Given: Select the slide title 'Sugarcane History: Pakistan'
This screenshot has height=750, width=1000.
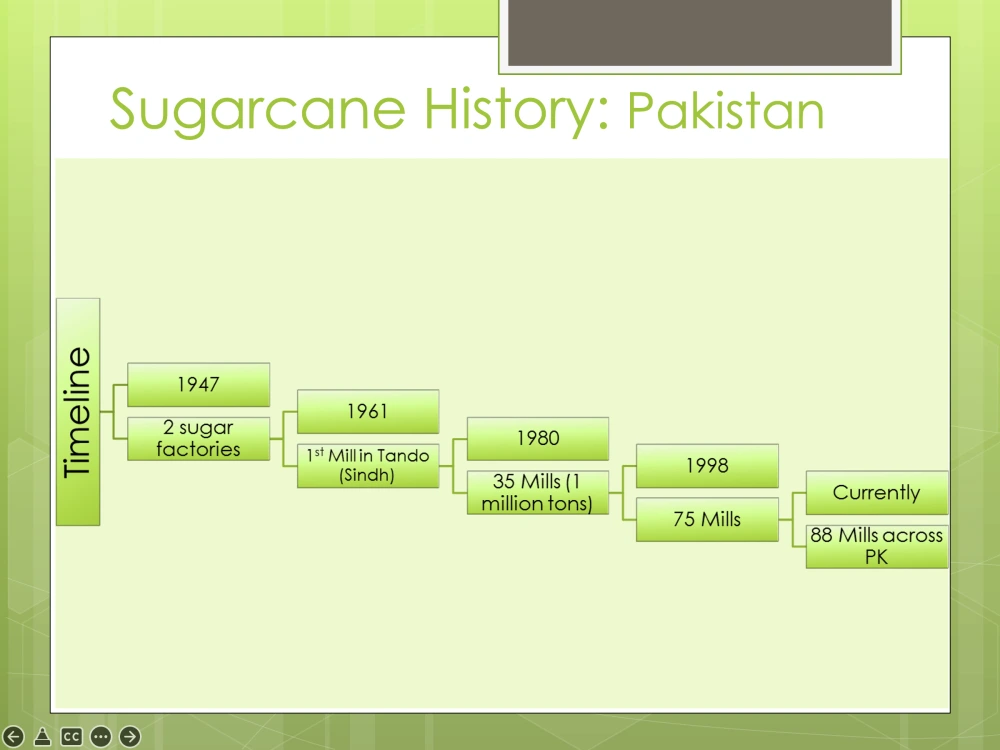Looking at the screenshot, I should 467,110.
